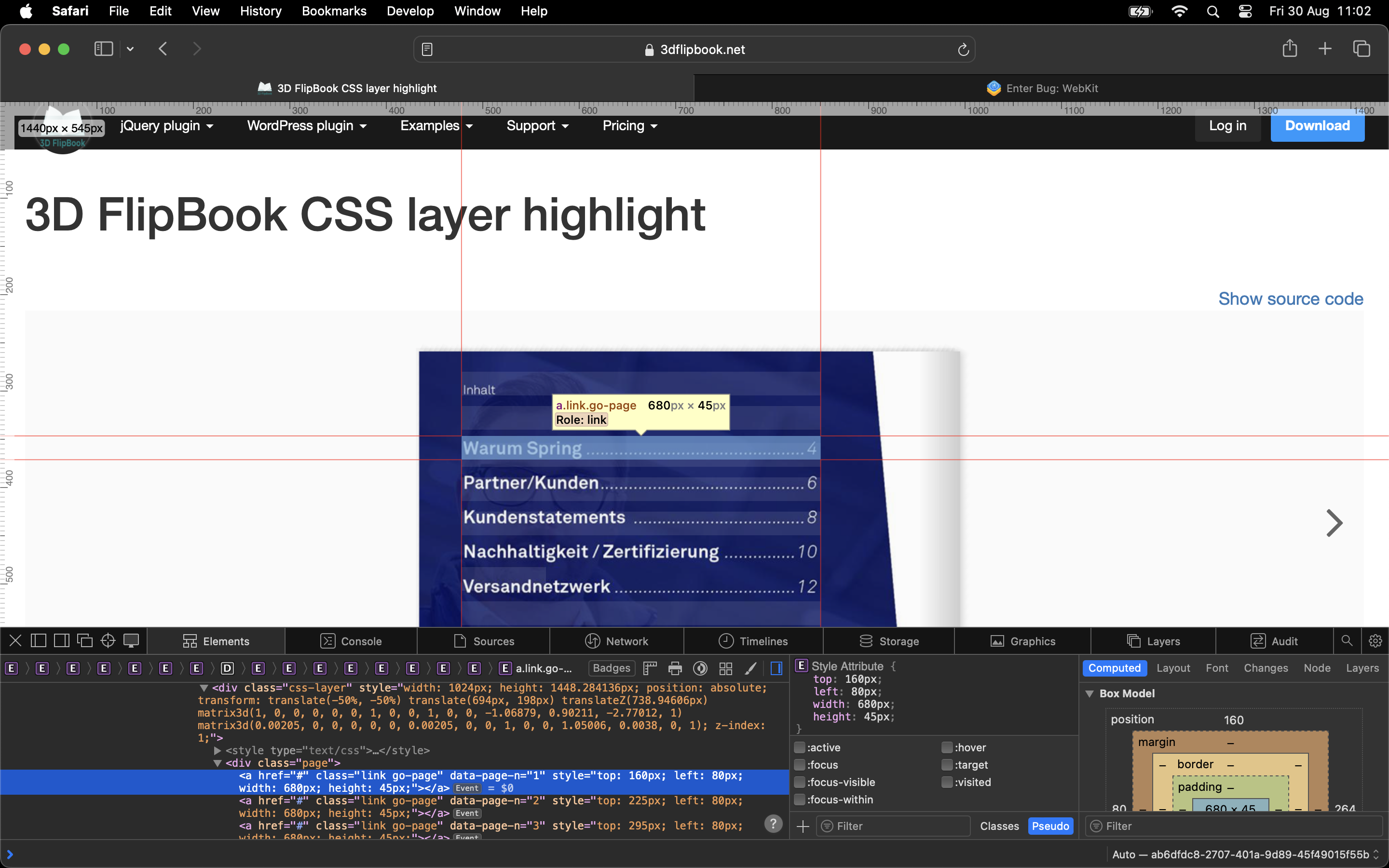Switch to the Sources tab
This screenshot has height=868, width=1389.
coord(483,641)
